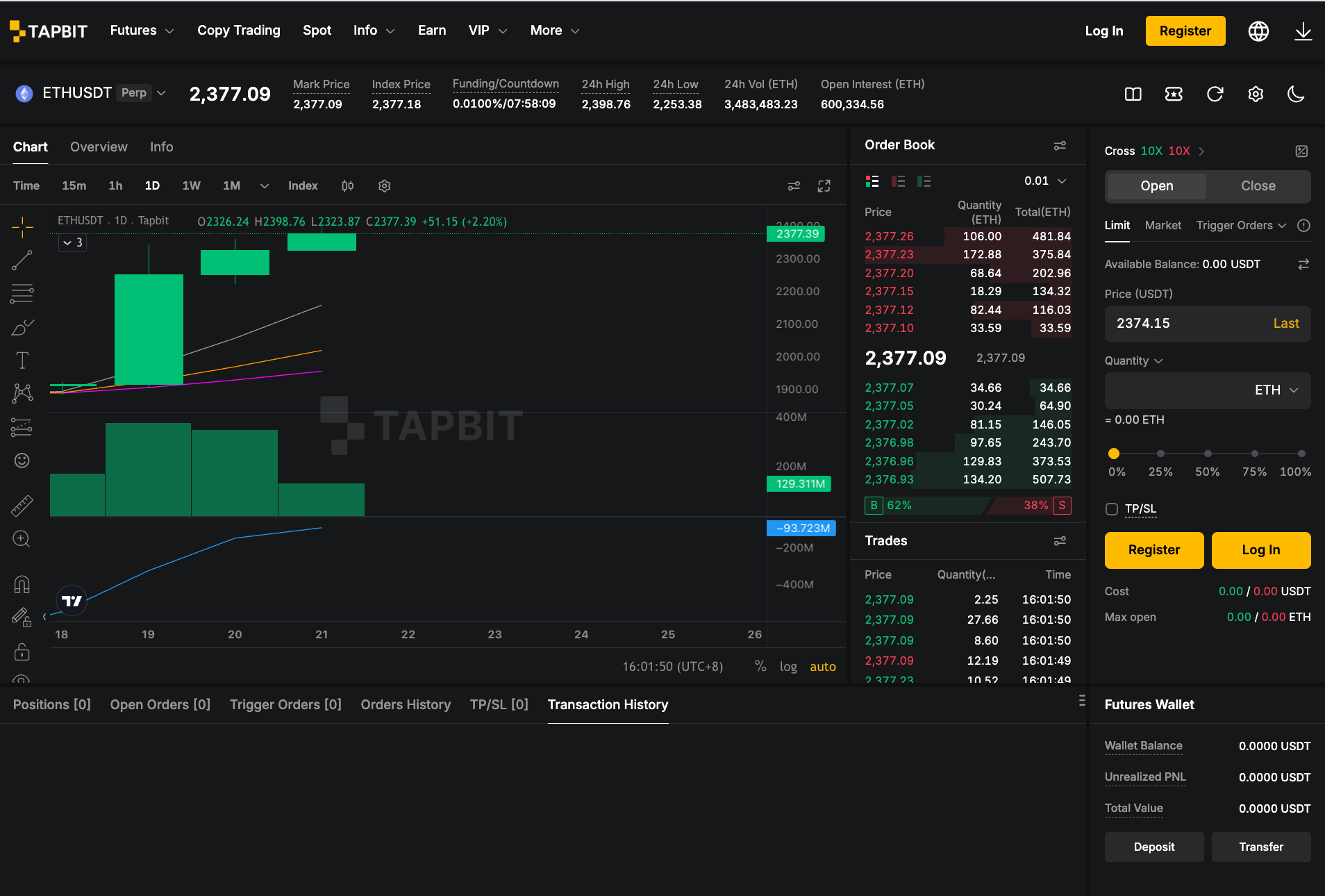Expand chart to fullscreen
The width and height of the screenshot is (1325, 896).
pyautogui.click(x=824, y=185)
